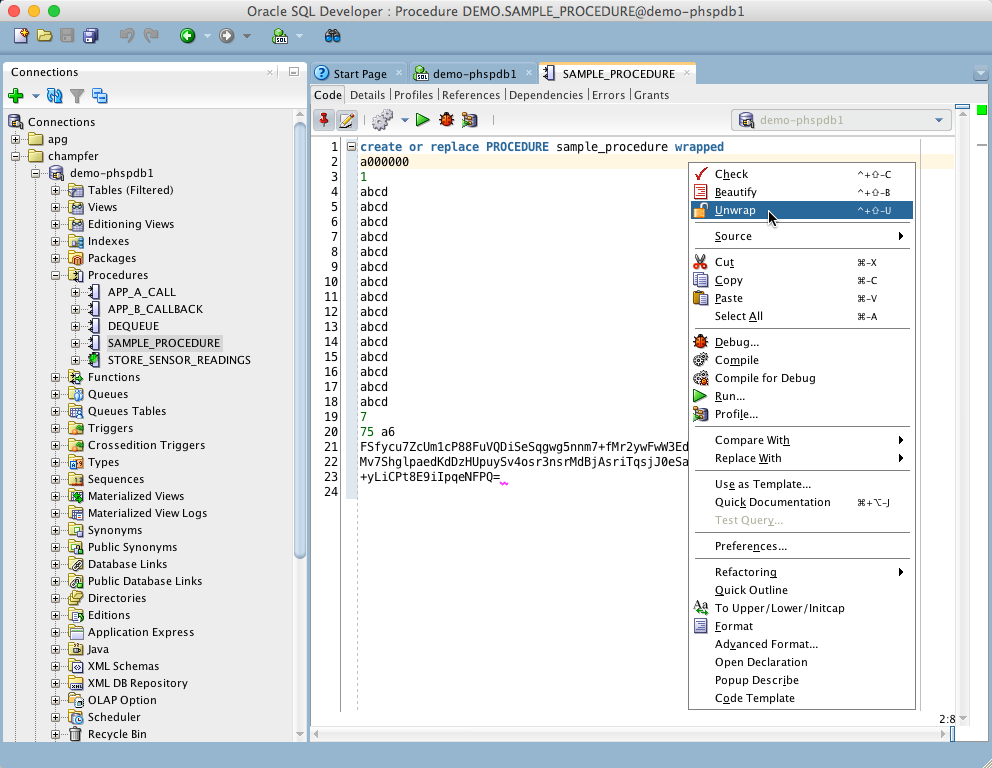Open the Errors sub-tab
Image resolution: width=992 pixels, height=768 pixels.
click(609, 95)
